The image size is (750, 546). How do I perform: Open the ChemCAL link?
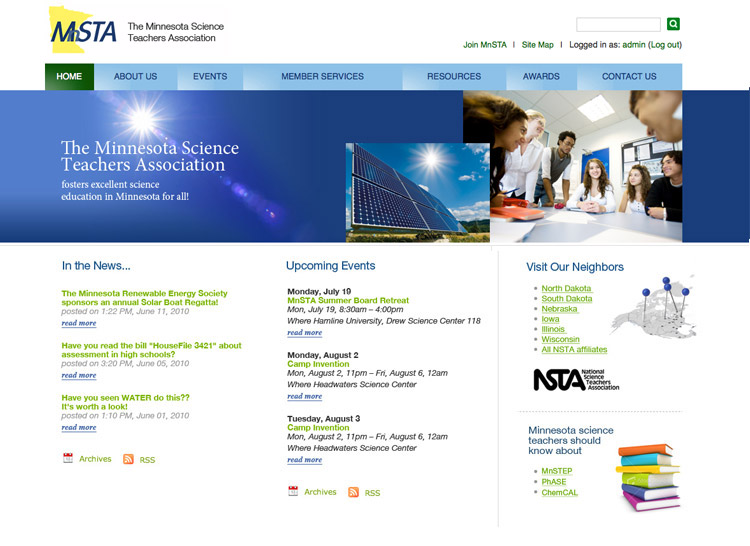[560, 492]
